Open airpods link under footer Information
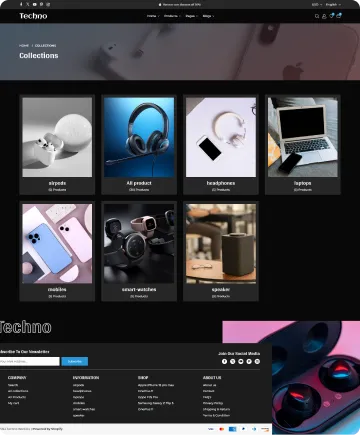Viewport: 360px width, 435px height. (78, 385)
